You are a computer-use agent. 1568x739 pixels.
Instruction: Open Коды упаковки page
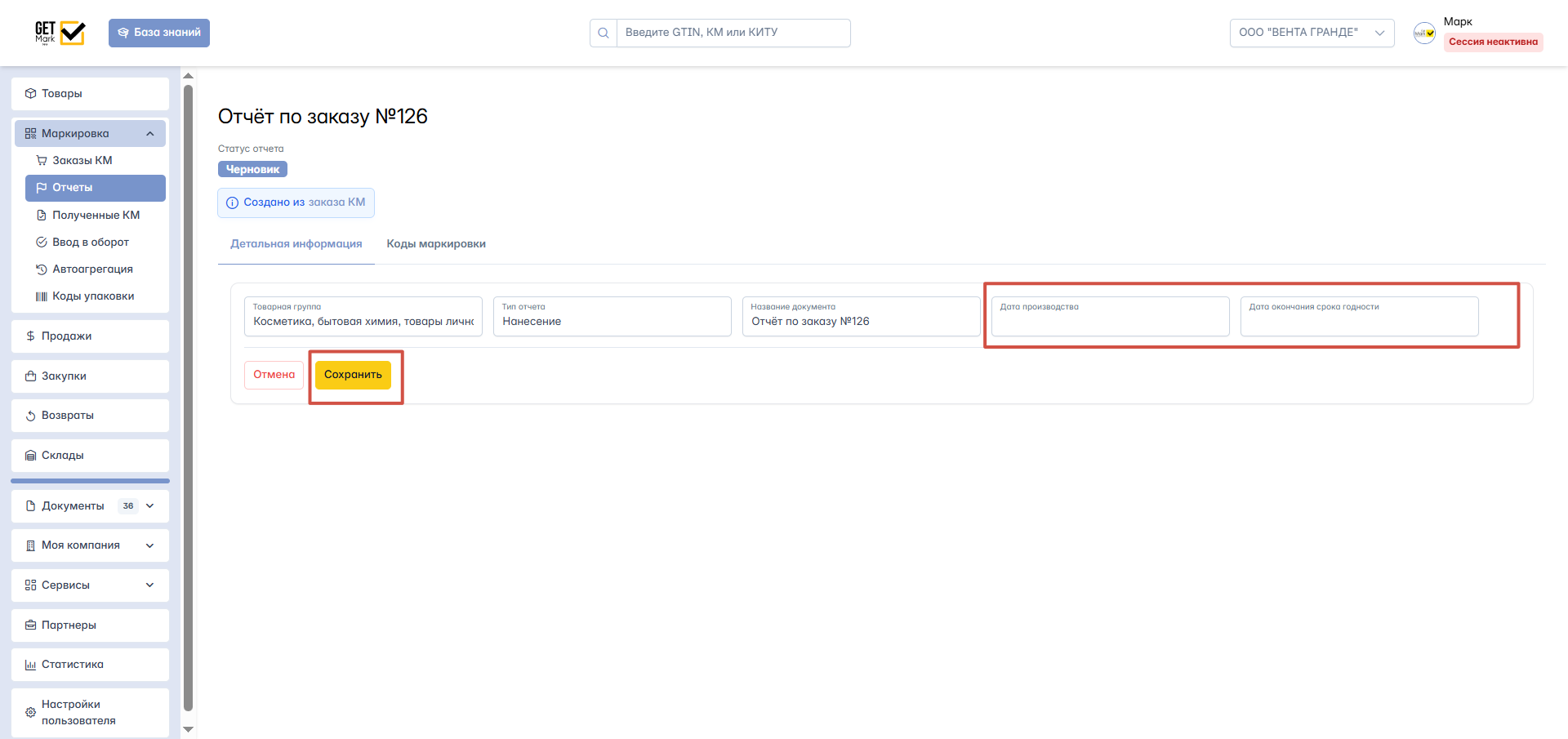tap(96, 296)
